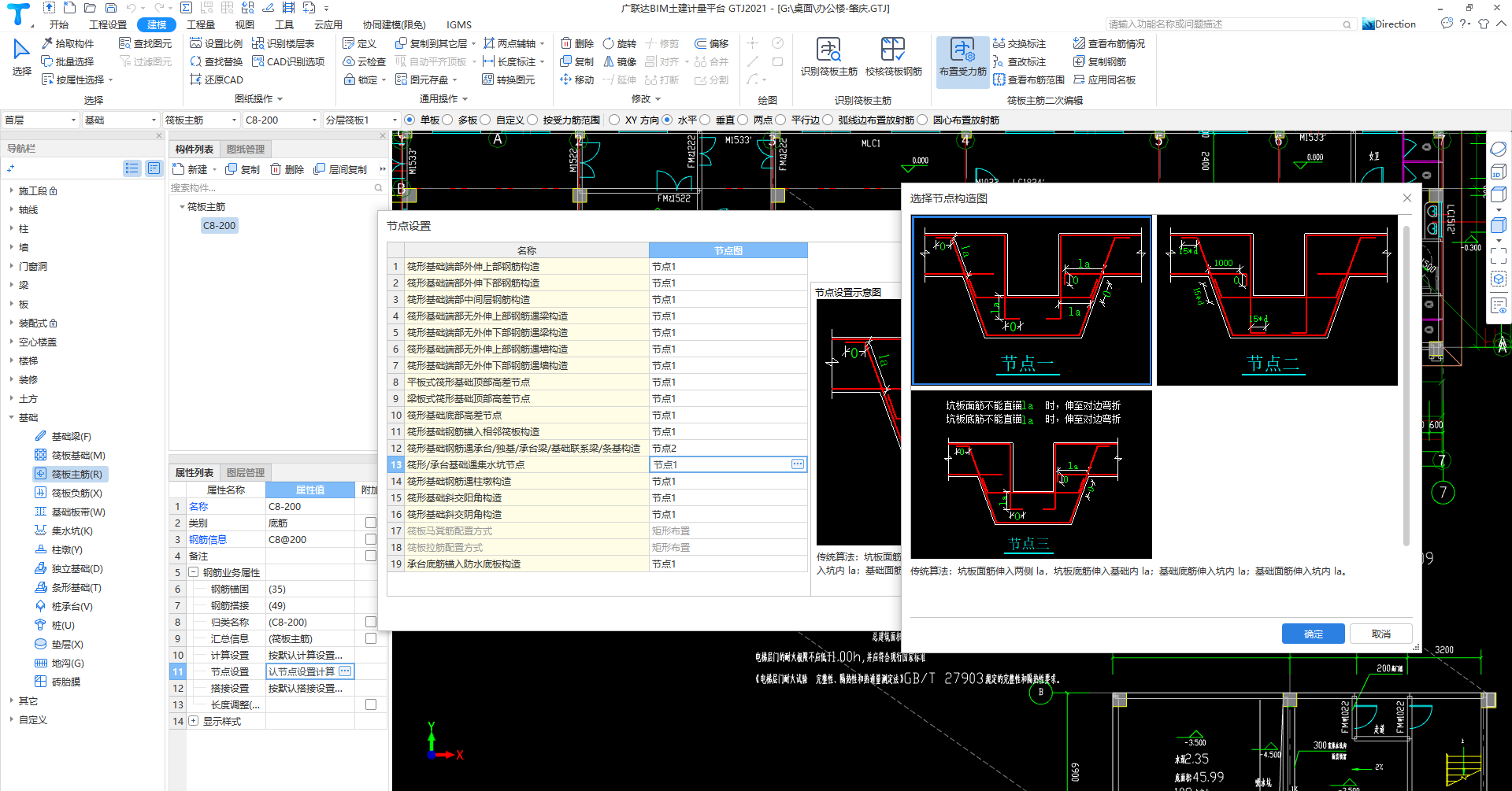1512x791 pixels.
Task: Click 两点辅轴 tool
Action: coord(510,43)
